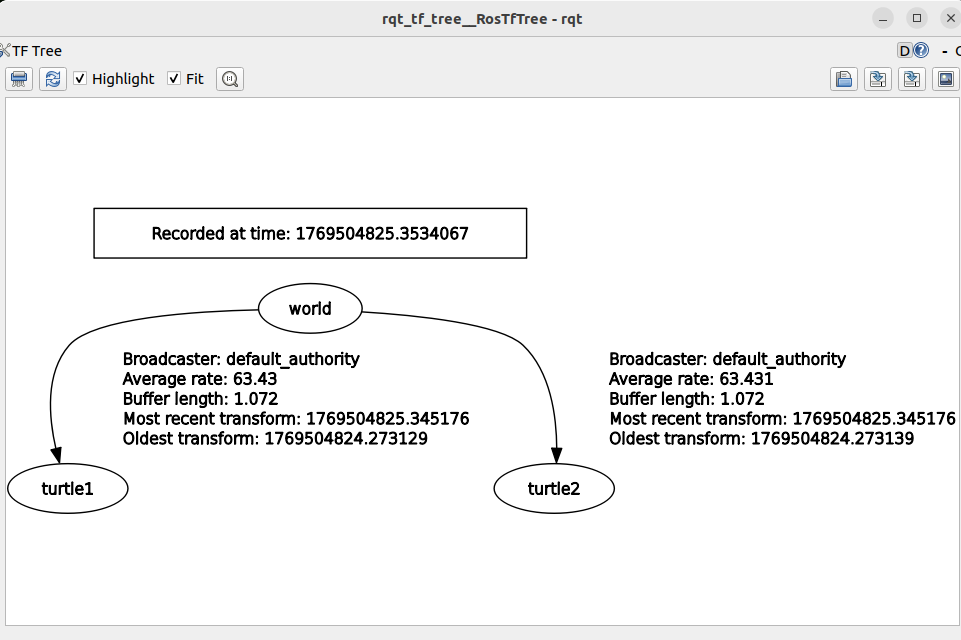
Task: Refresh the TF tree view
Action: click(x=53, y=79)
